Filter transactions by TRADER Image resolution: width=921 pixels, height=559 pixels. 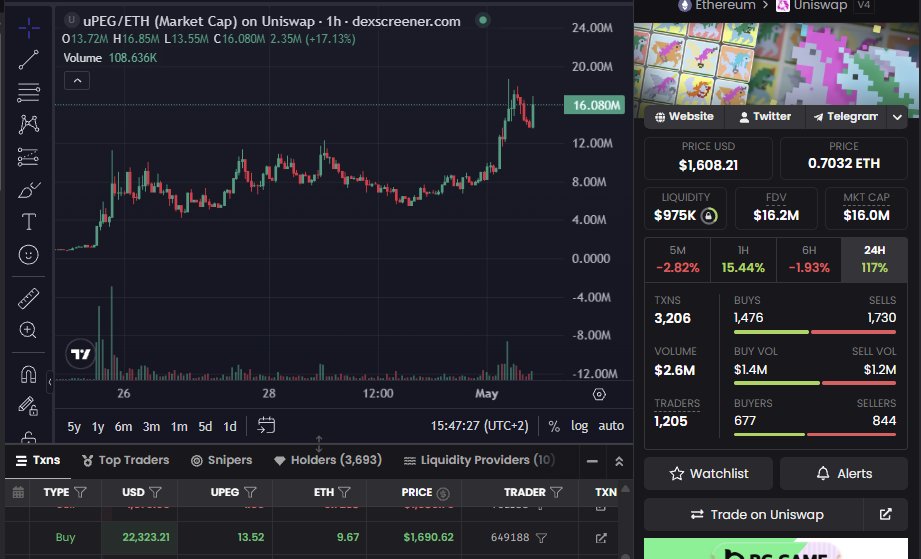(x=556, y=493)
